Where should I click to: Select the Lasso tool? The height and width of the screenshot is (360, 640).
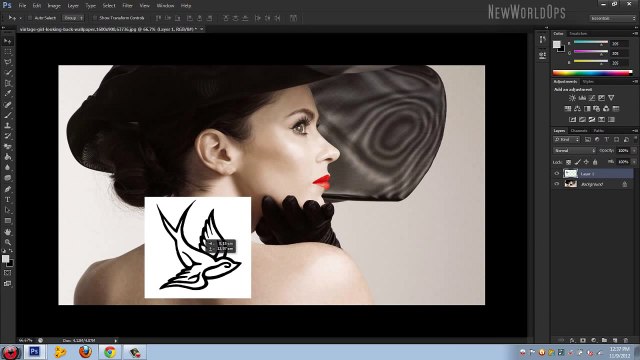8,62
